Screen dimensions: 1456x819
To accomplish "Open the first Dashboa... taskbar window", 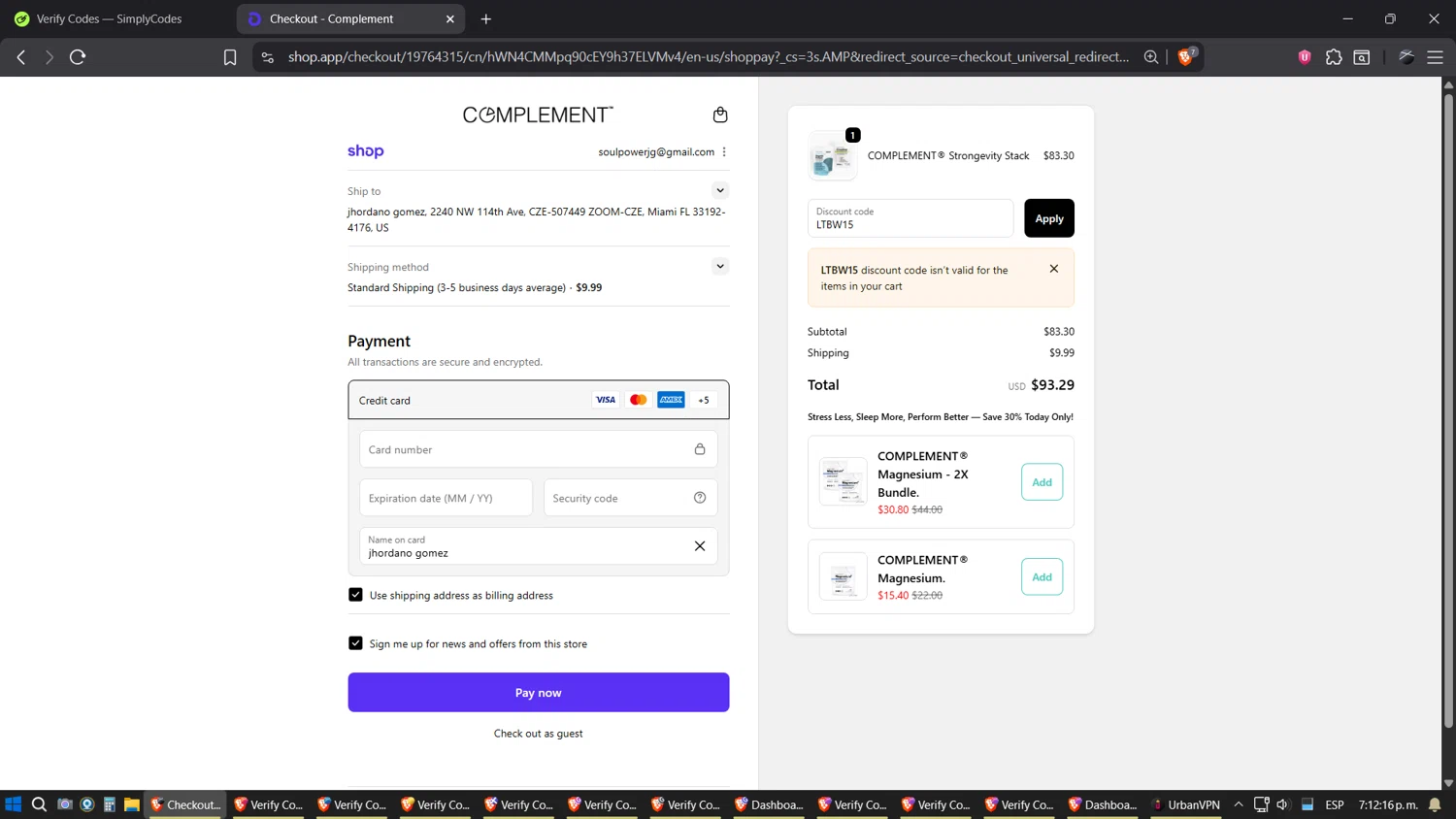I will (770, 804).
